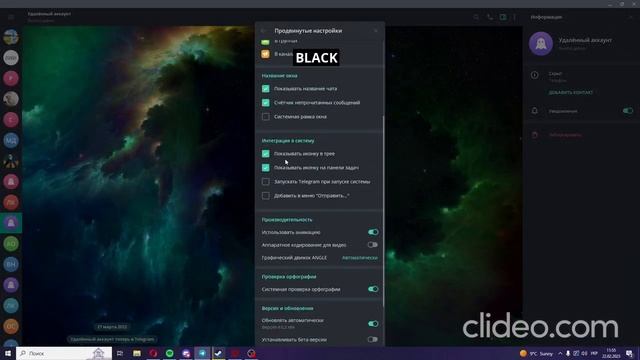
Task: Open the hamburger menu in Telegram
Action: [11, 17]
